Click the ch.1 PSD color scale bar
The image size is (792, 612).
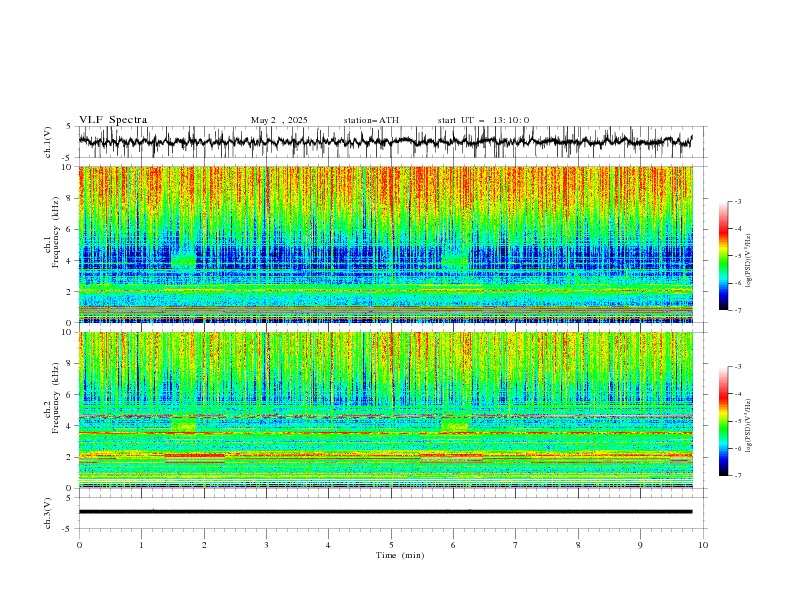tap(723, 256)
